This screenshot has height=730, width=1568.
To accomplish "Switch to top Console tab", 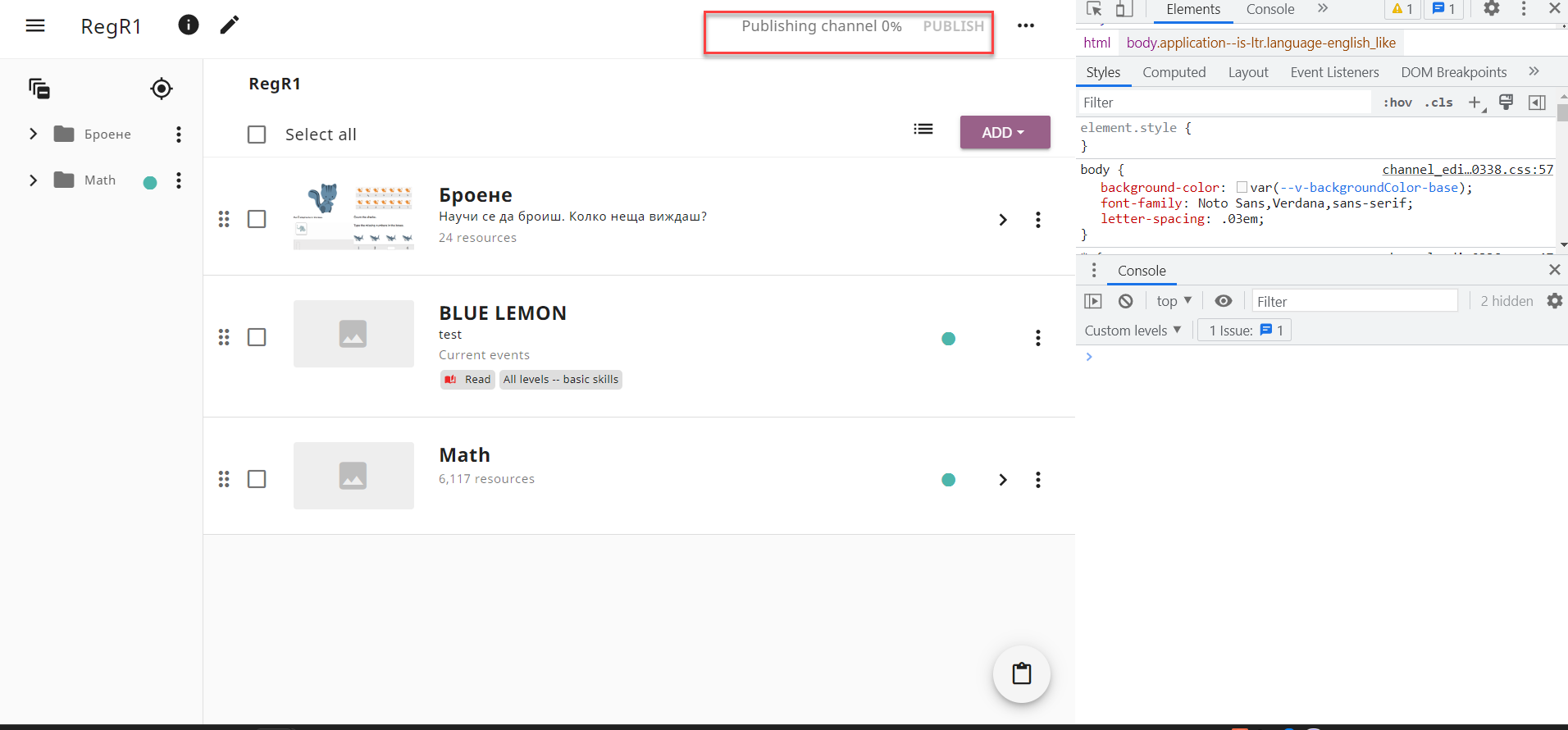I will (1270, 9).
